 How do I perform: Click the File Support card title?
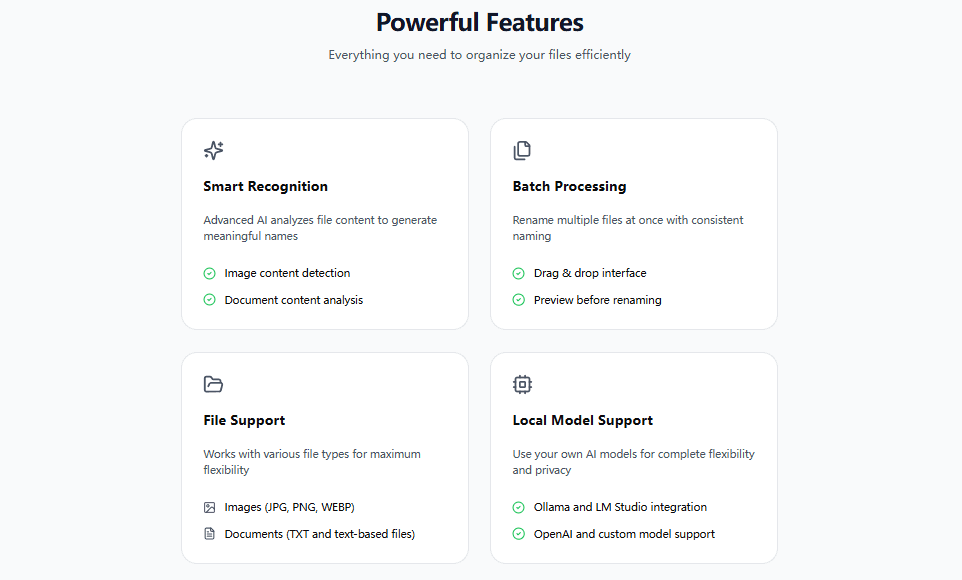(244, 420)
